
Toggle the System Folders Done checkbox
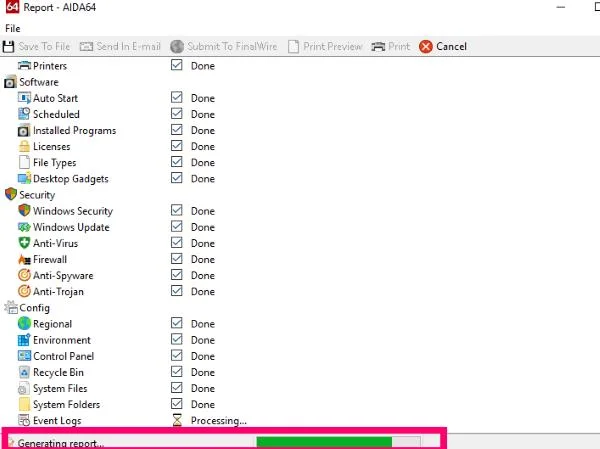click(177, 403)
